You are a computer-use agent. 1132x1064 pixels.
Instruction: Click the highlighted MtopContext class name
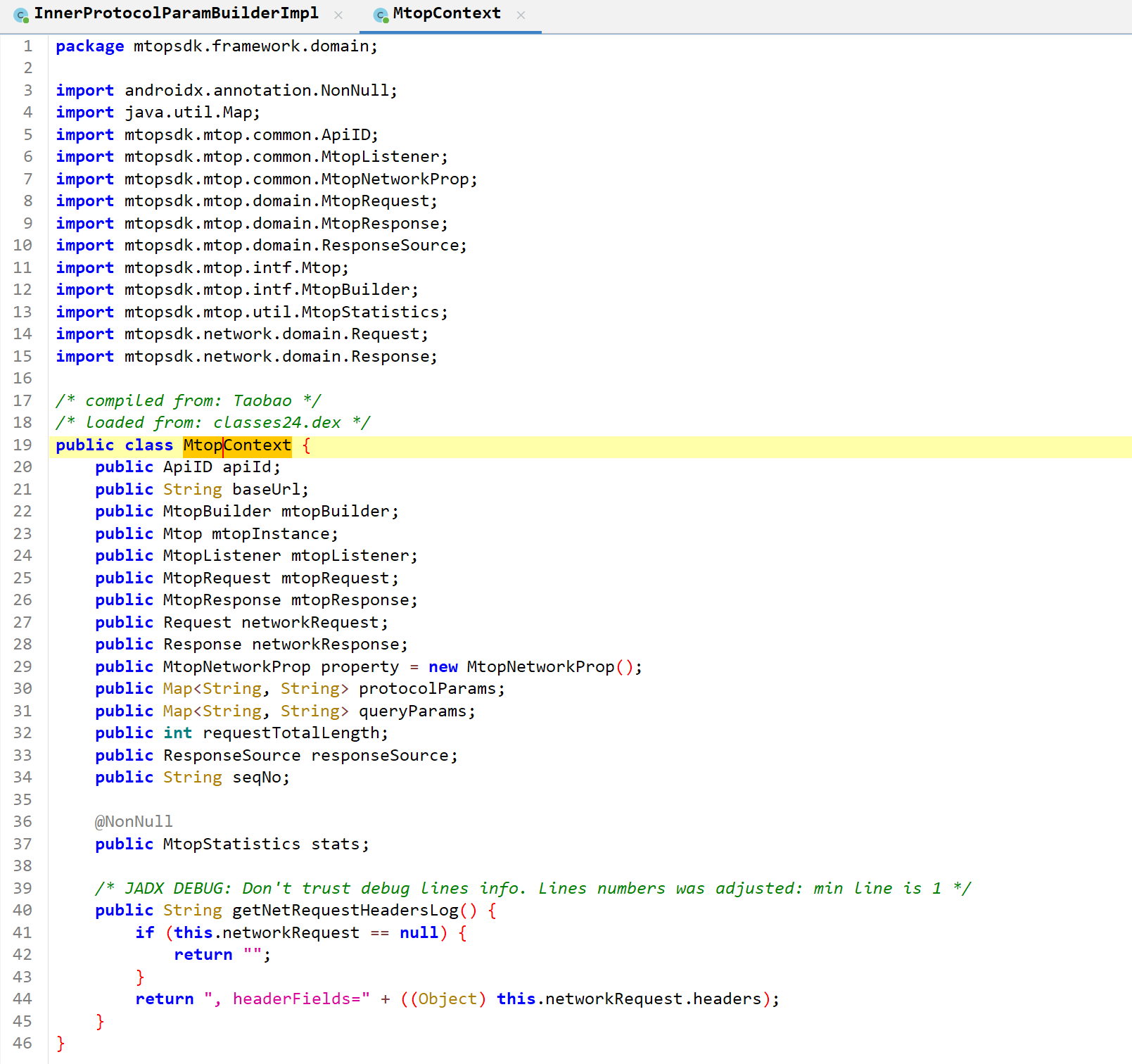click(237, 445)
